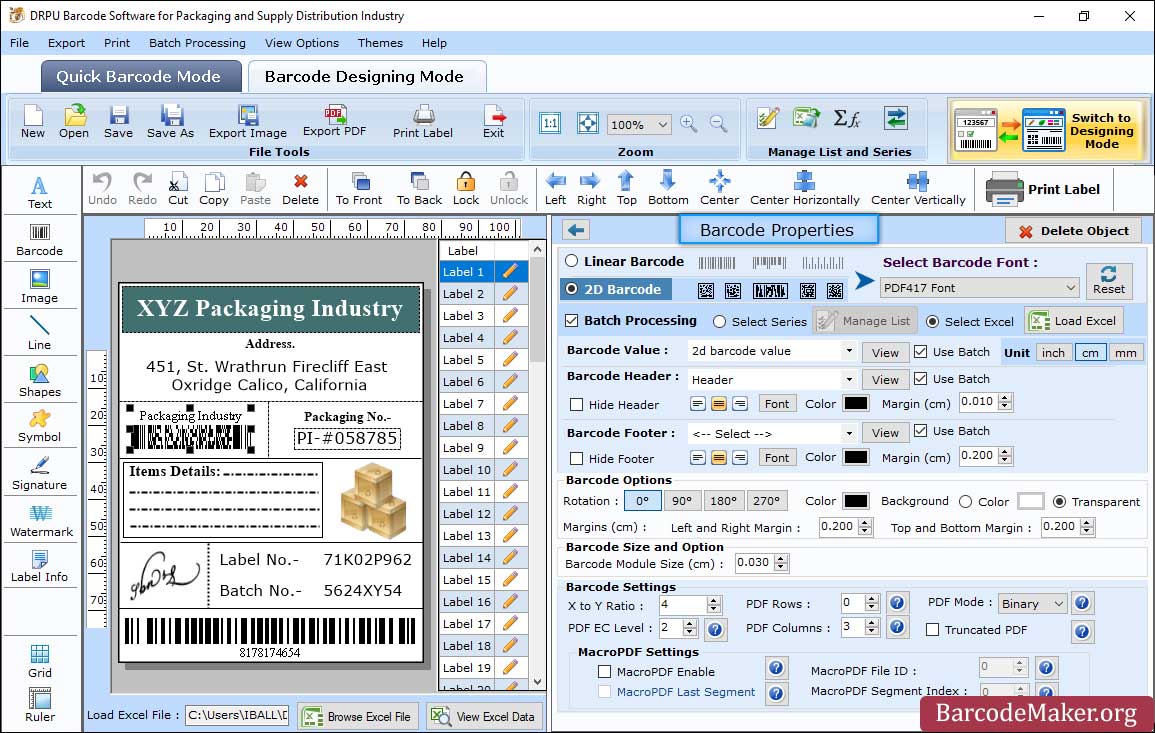
Task: Click Browse Excel File button
Action: 358,716
